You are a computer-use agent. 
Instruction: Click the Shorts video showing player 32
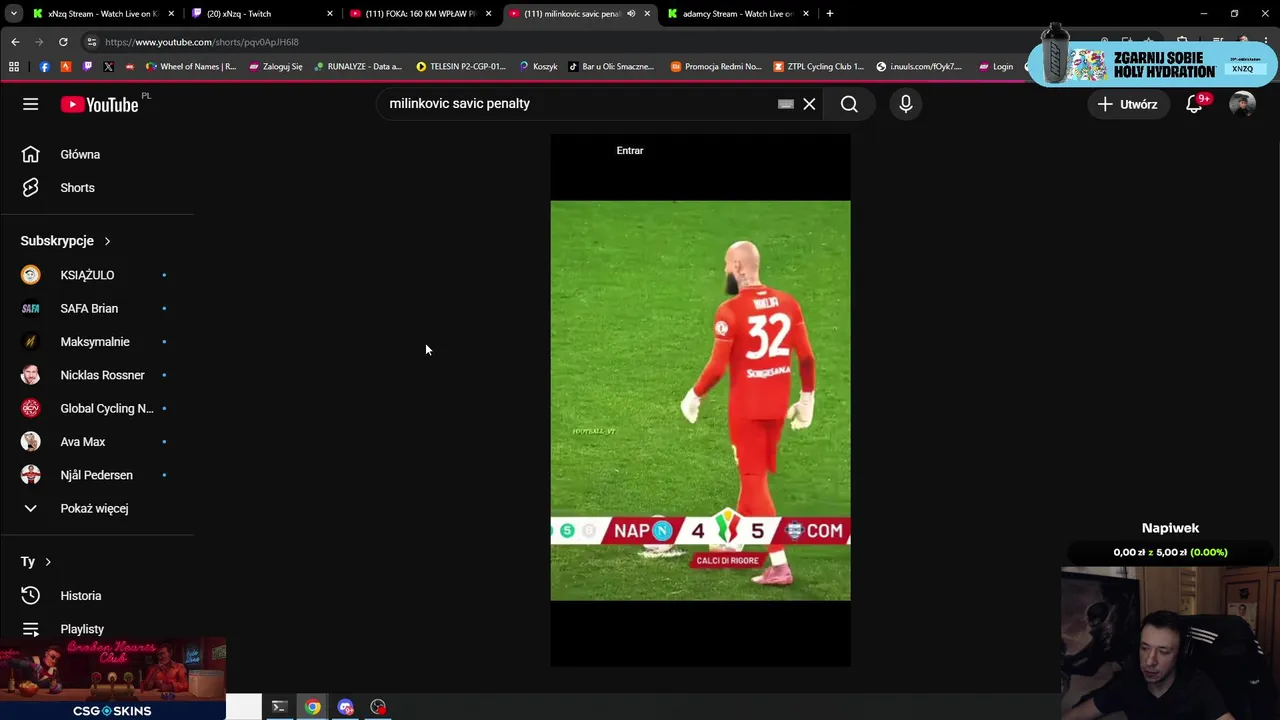[x=700, y=400]
